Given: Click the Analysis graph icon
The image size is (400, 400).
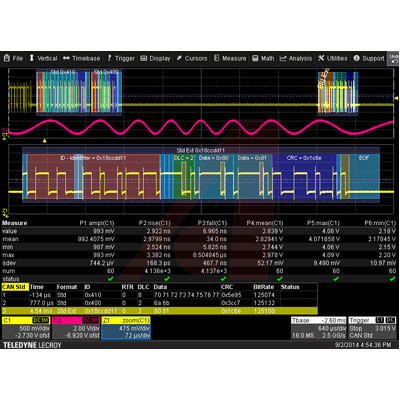Looking at the screenshot, I should pos(283,58).
